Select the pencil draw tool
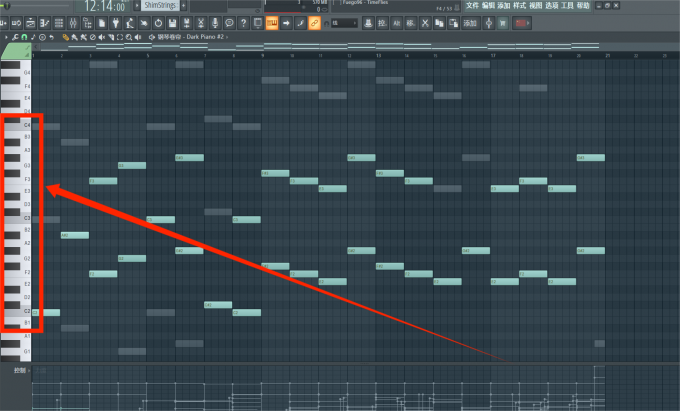 click(x=65, y=37)
